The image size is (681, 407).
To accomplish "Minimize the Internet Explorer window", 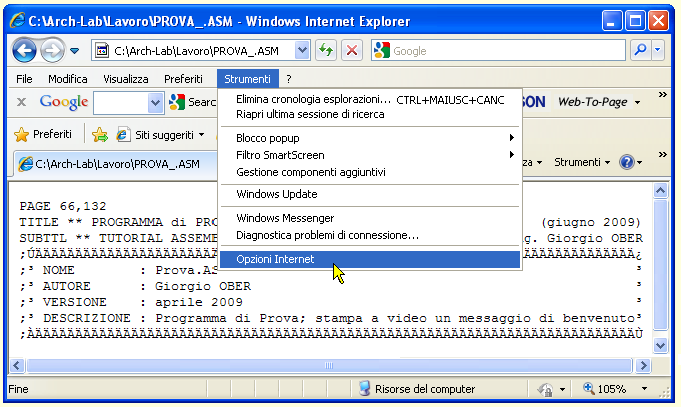I will click(x=611, y=20).
